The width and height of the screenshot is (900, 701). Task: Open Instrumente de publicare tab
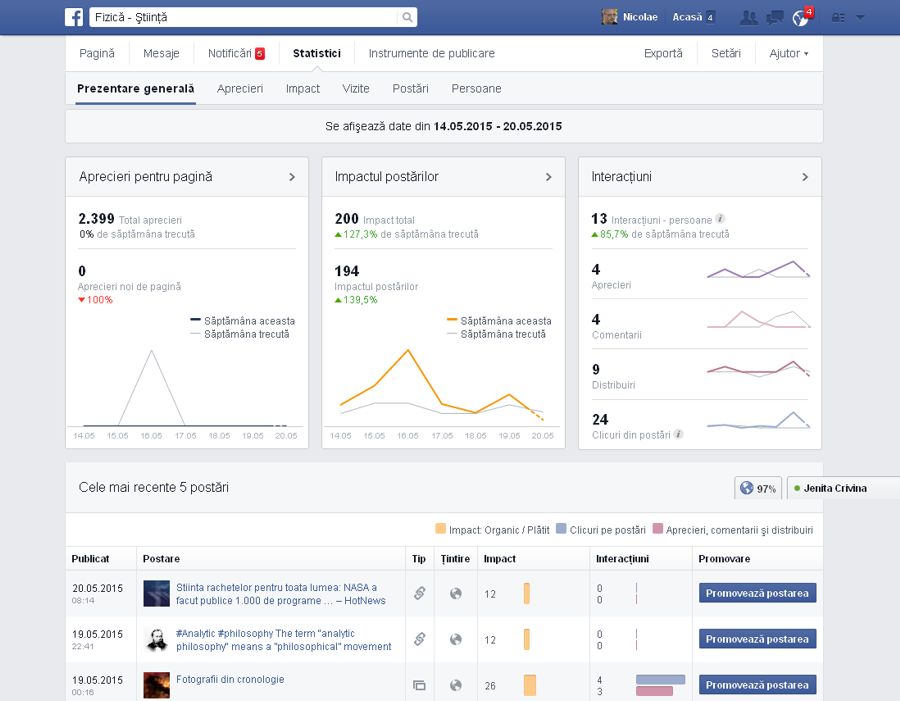[432, 53]
